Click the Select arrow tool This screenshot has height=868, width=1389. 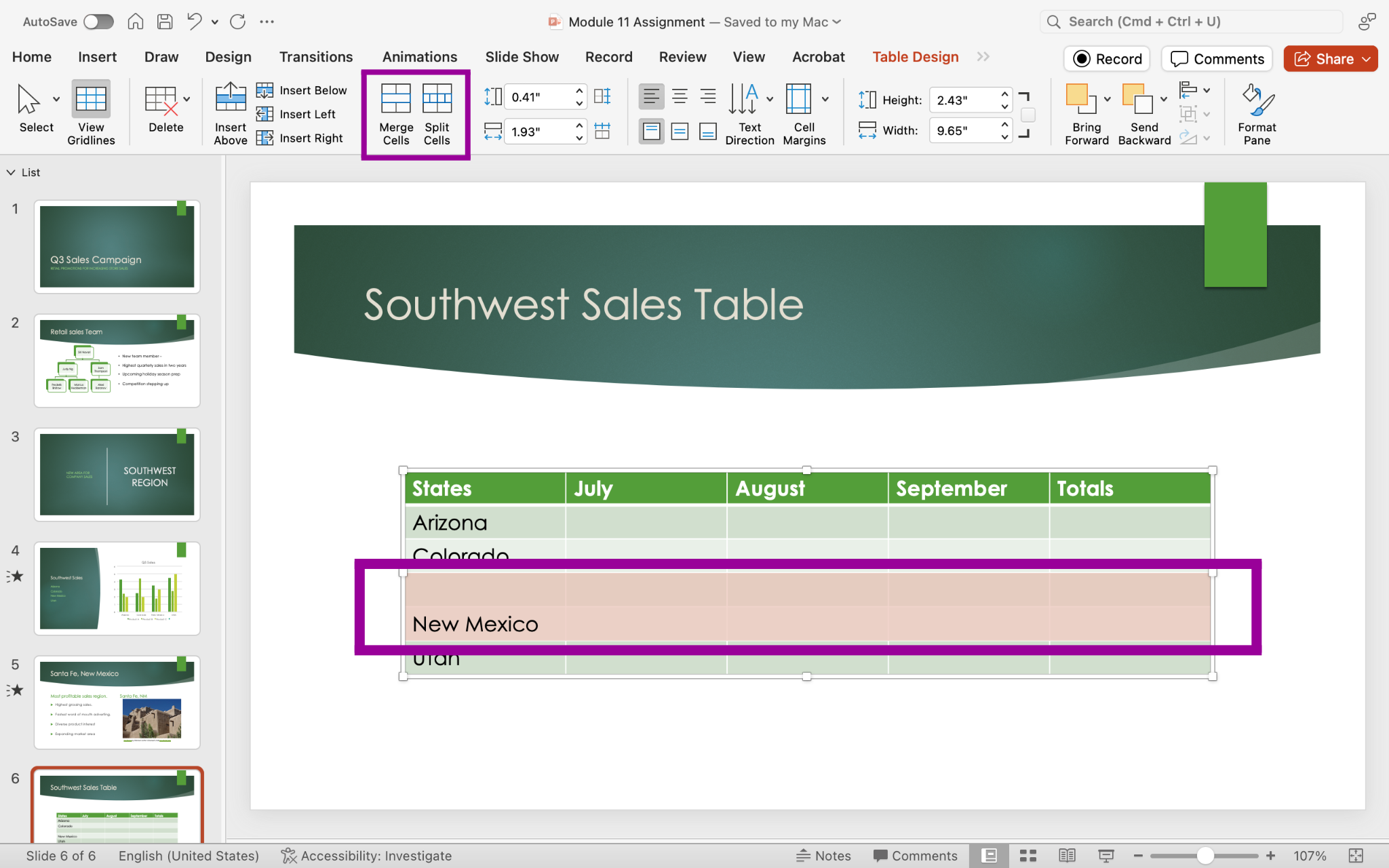tap(28, 99)
